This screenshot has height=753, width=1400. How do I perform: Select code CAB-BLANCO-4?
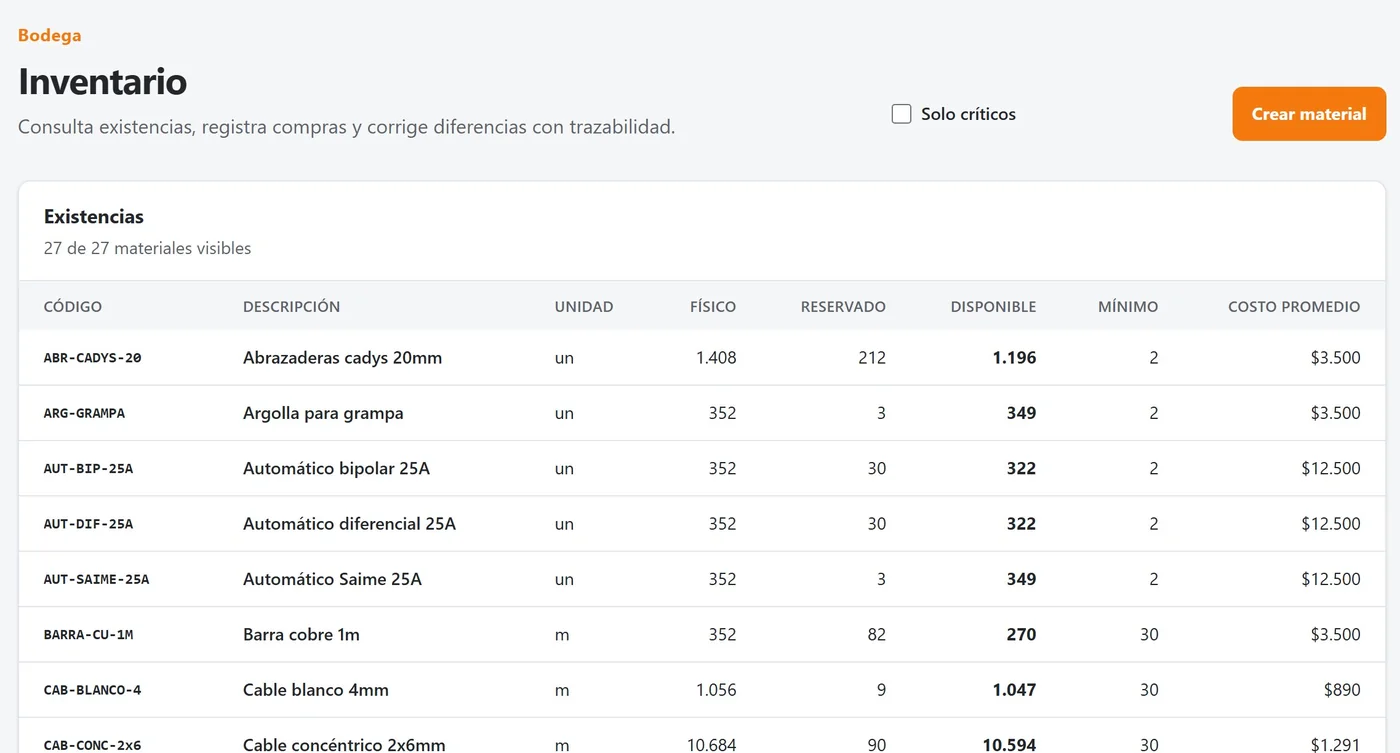(x=93, y=690)
